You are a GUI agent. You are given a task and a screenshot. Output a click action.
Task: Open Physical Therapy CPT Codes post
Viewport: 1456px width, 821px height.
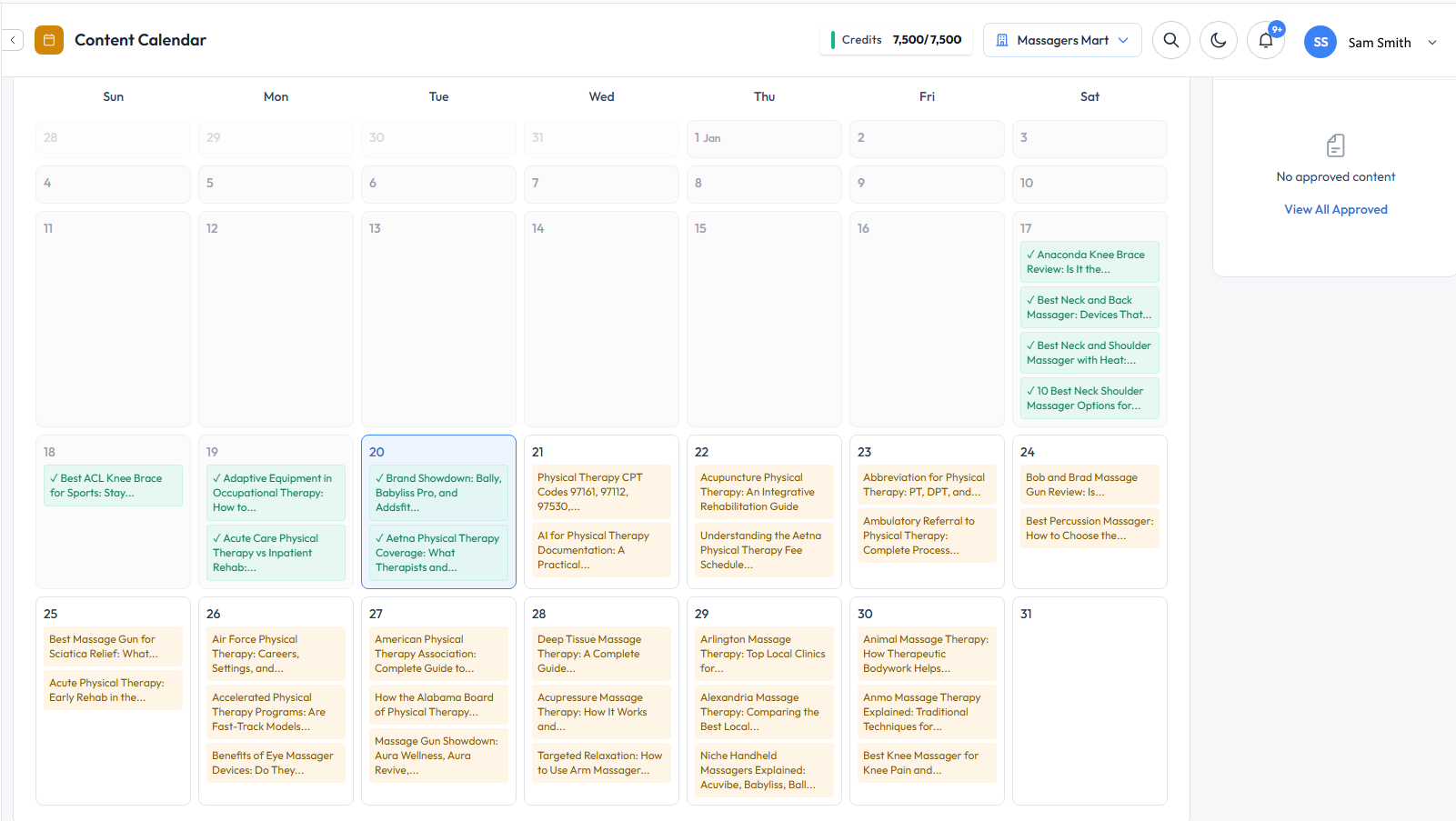[601, 492]
